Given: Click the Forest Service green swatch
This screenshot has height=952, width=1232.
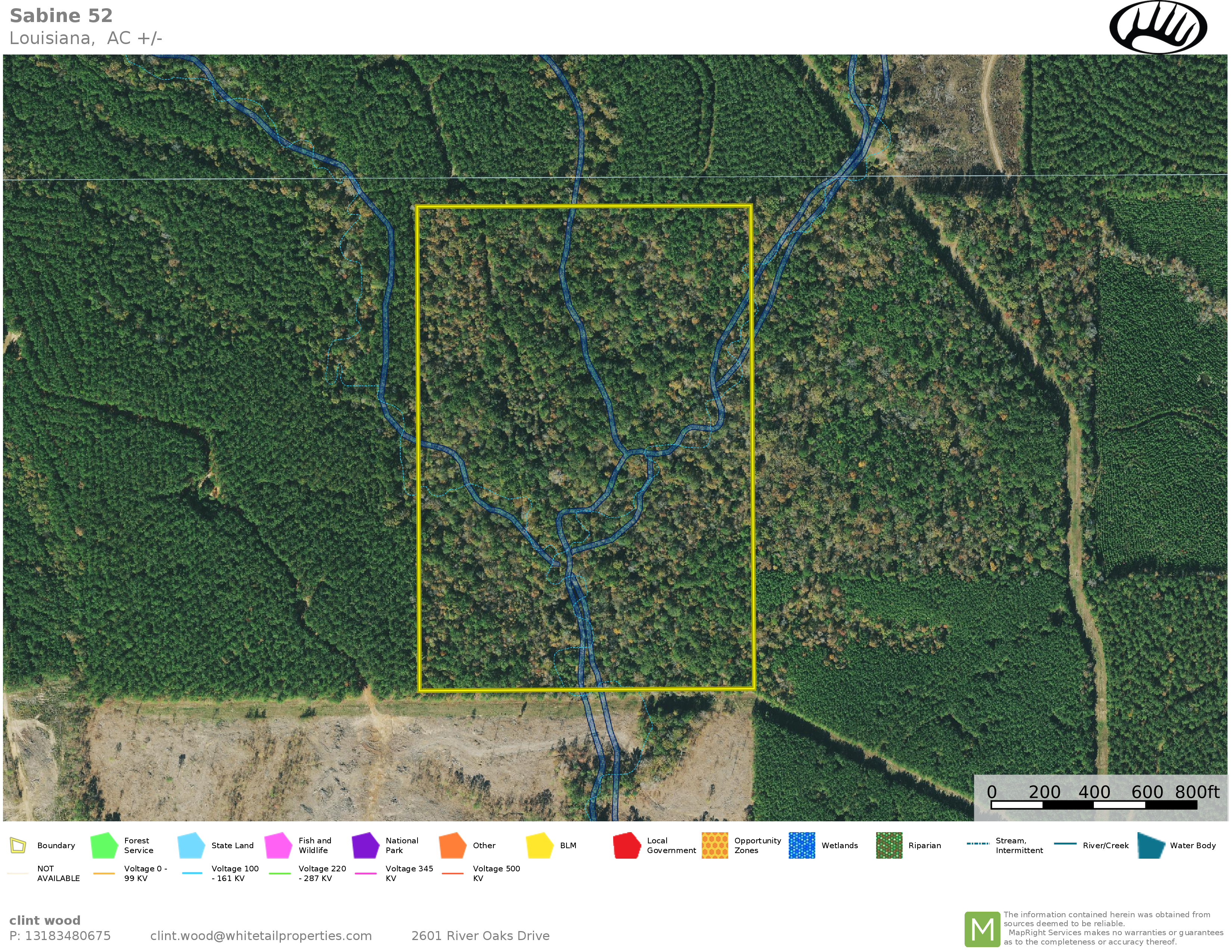Looking at the screenshot, I should 104,845.
